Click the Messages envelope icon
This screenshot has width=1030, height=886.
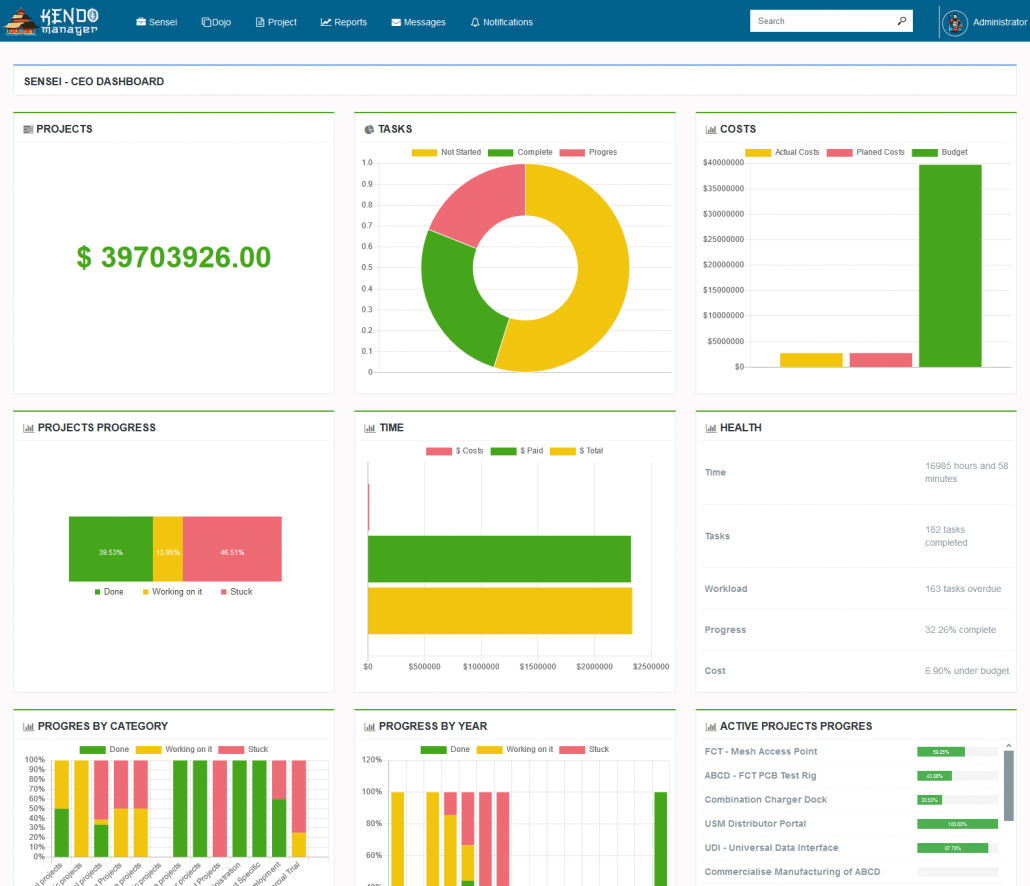tap(394, 21)
